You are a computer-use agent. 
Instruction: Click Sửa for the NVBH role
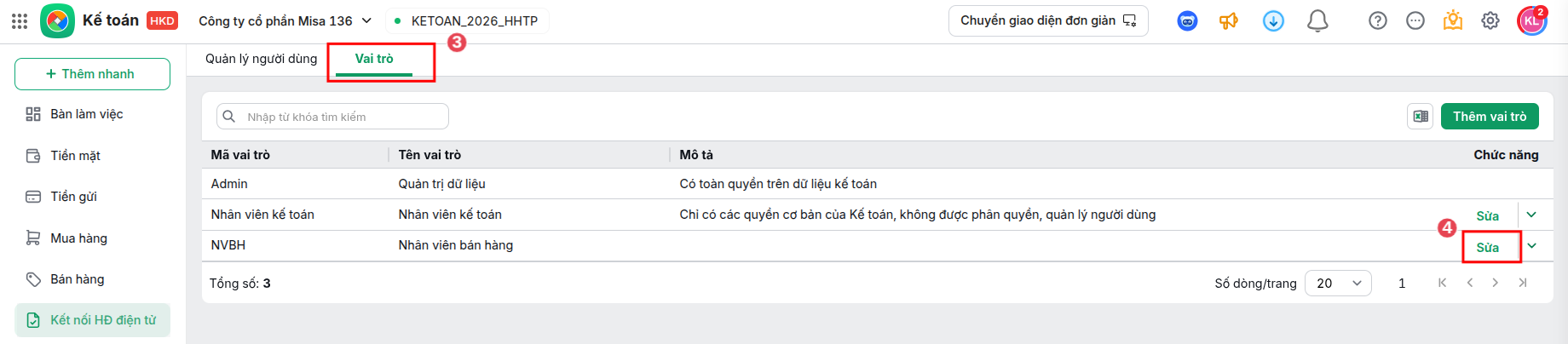pyautogui.click(x=1488, y=247)
